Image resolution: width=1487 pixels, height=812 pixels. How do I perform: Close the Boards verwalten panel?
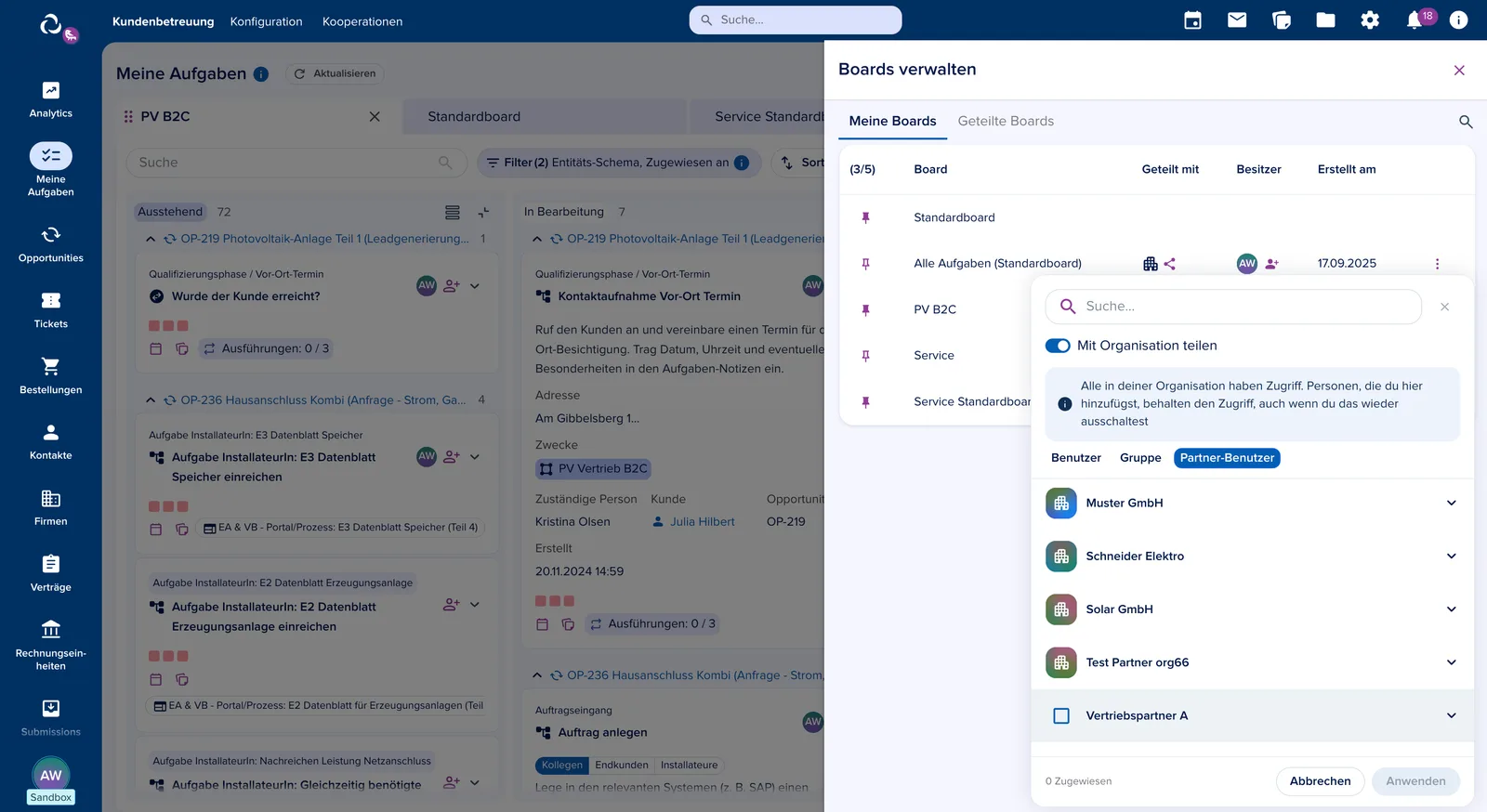click(x=1459, y=71)
